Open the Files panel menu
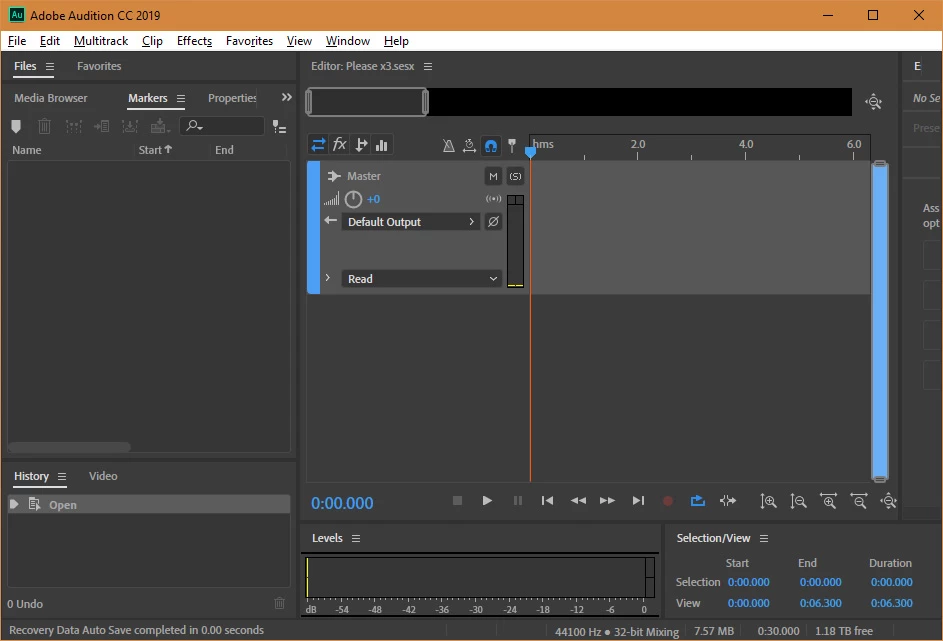943x641 pixels. [50, 66]
